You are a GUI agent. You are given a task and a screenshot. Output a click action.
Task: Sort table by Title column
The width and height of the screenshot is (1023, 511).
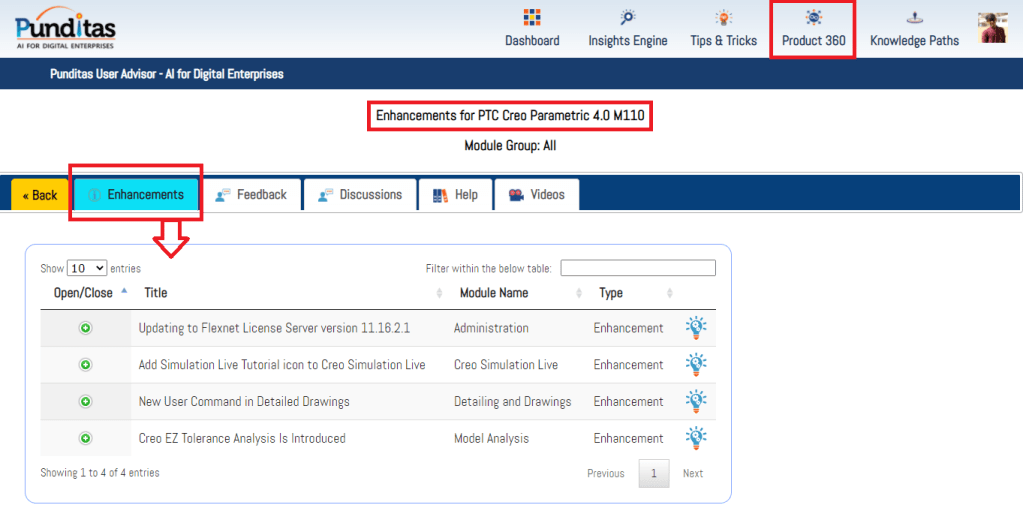click(x=156, y=293)
